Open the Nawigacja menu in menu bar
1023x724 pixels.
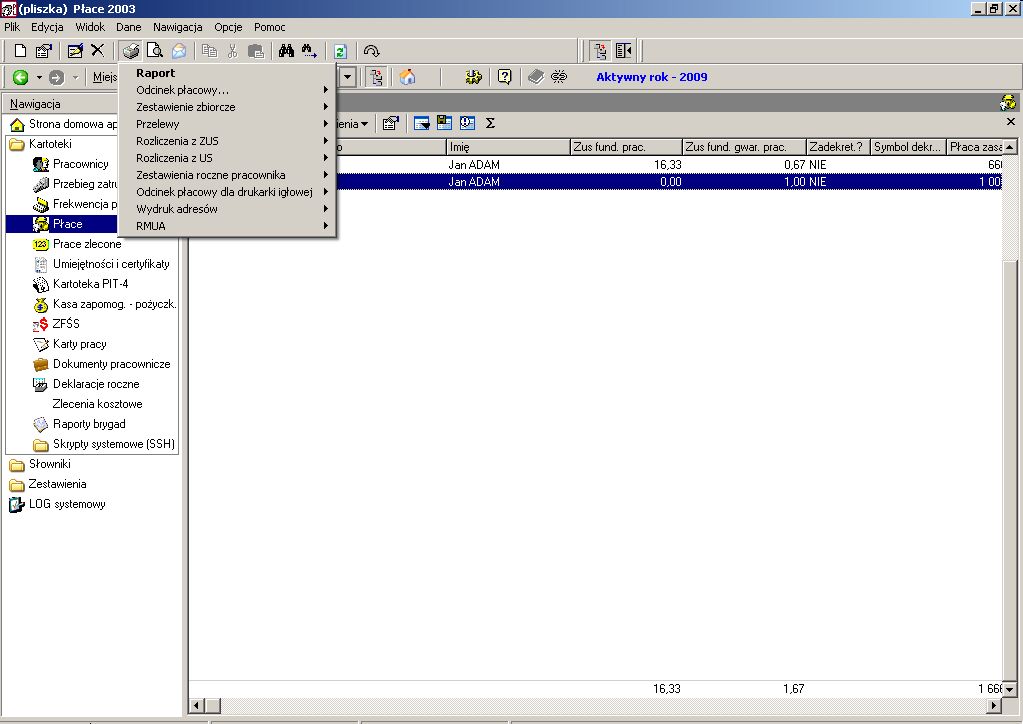coord(177,27)
